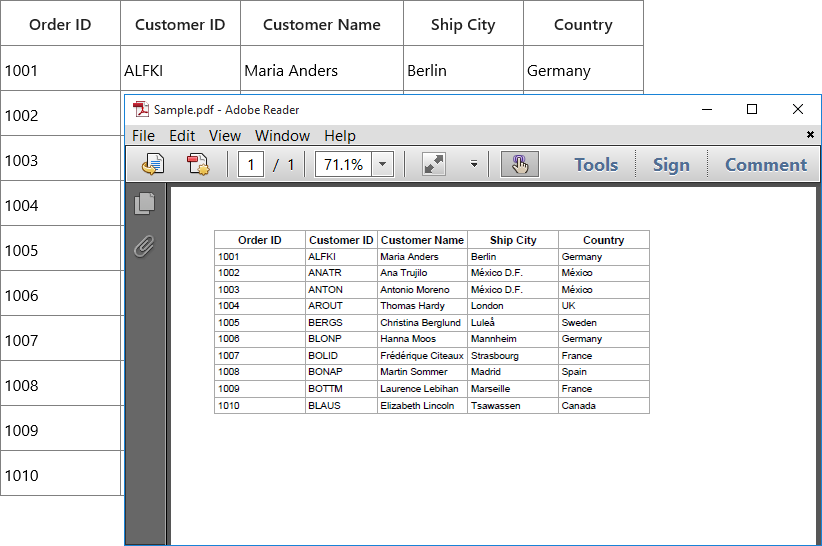The width and height of the screenshot is (822, 546).
Task: Click Sweden in the PDF table
Action: 579,323
